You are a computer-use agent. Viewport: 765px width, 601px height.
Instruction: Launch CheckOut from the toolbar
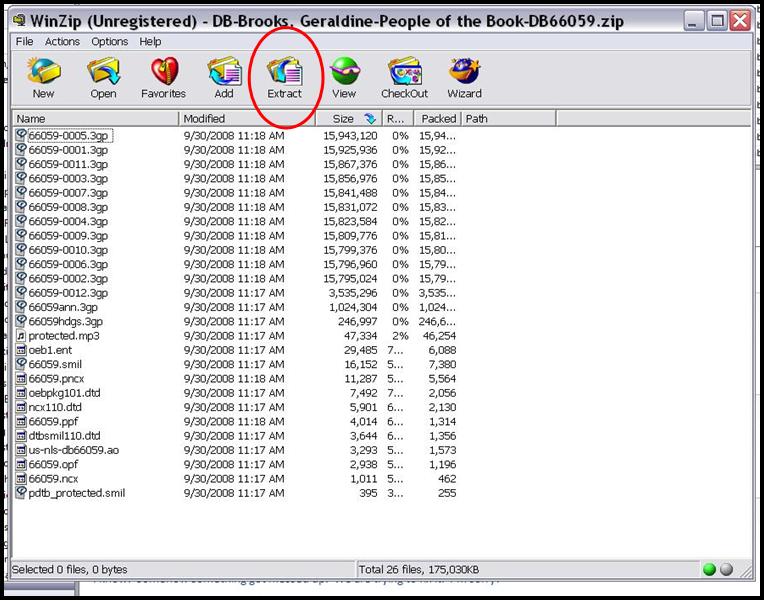coord(404,71)
